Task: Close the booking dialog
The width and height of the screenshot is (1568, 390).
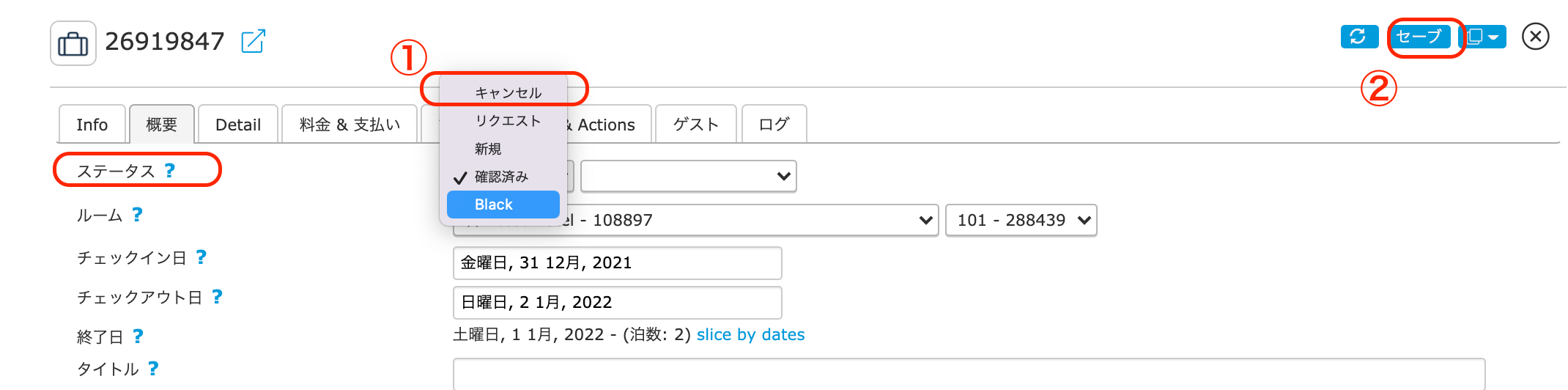Action: pos(1535,37)
